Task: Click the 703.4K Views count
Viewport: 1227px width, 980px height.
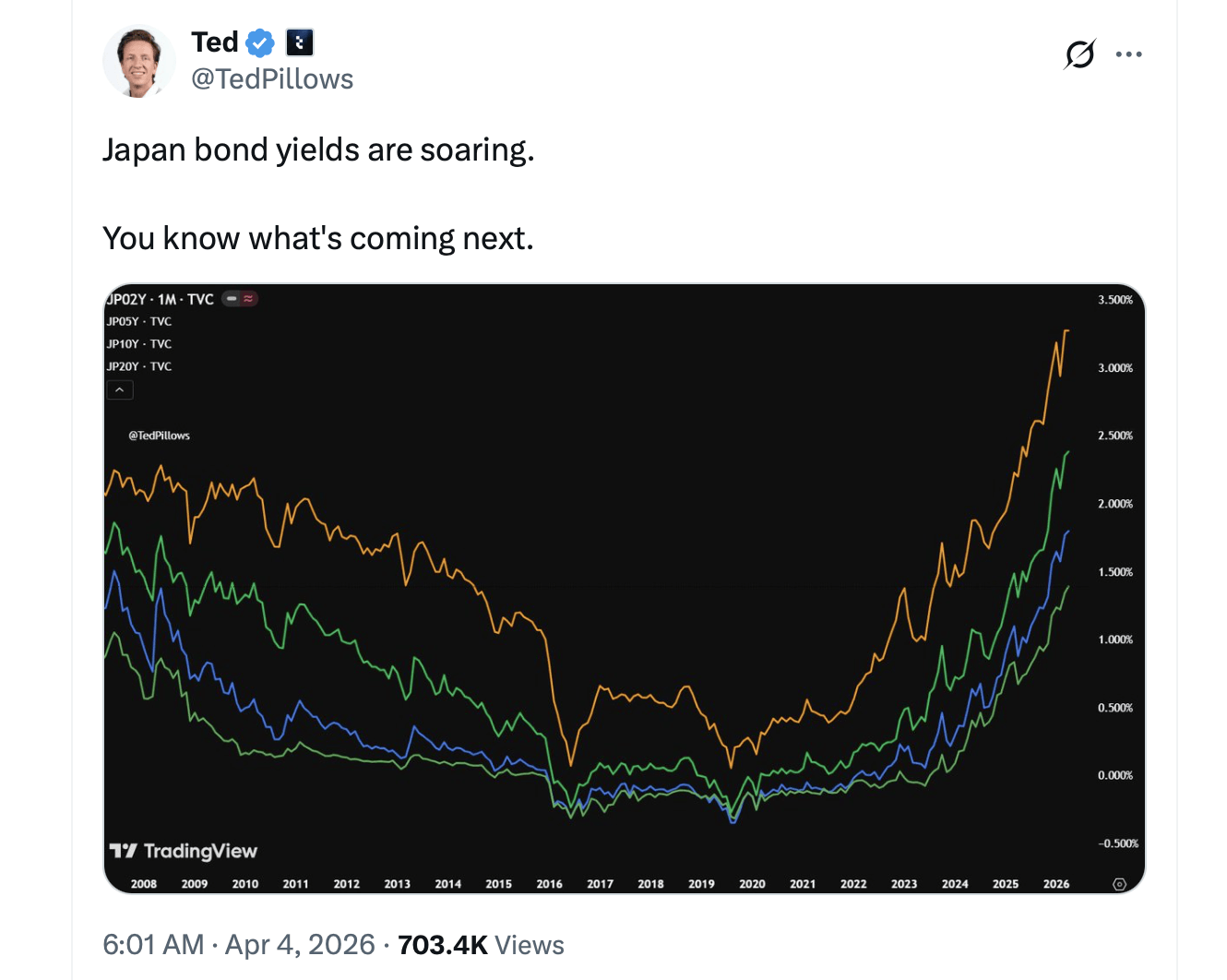Action: coord(481,945)
